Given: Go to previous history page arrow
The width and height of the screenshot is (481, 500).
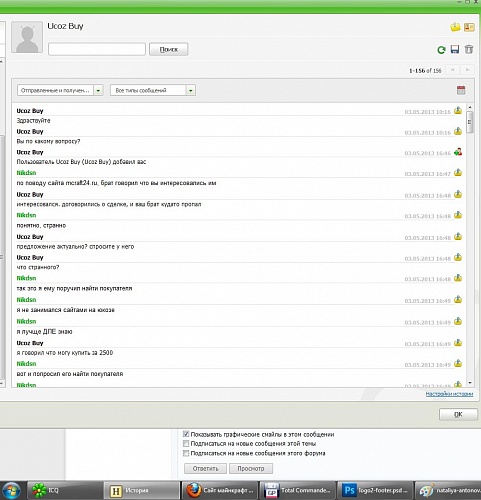Looking at the screenshot, I should (453, 70).
